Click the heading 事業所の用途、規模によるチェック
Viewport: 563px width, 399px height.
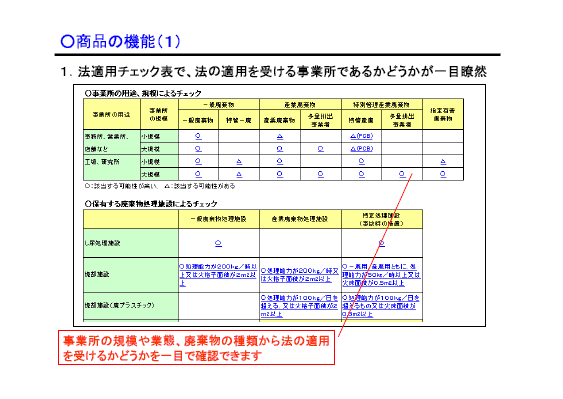[x=143, y=93]
